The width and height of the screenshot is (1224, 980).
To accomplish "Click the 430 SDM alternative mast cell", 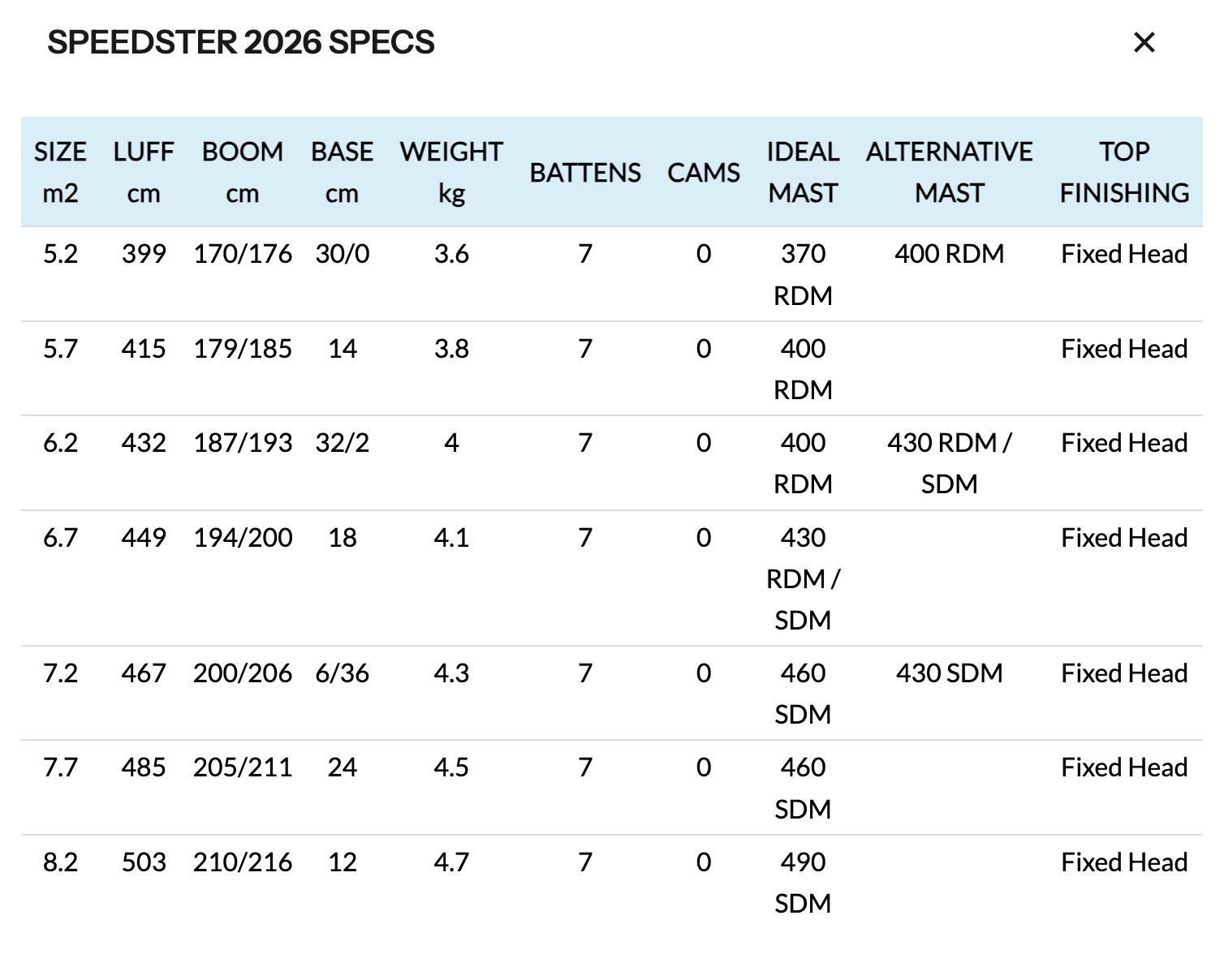I will tap(949, 673).
